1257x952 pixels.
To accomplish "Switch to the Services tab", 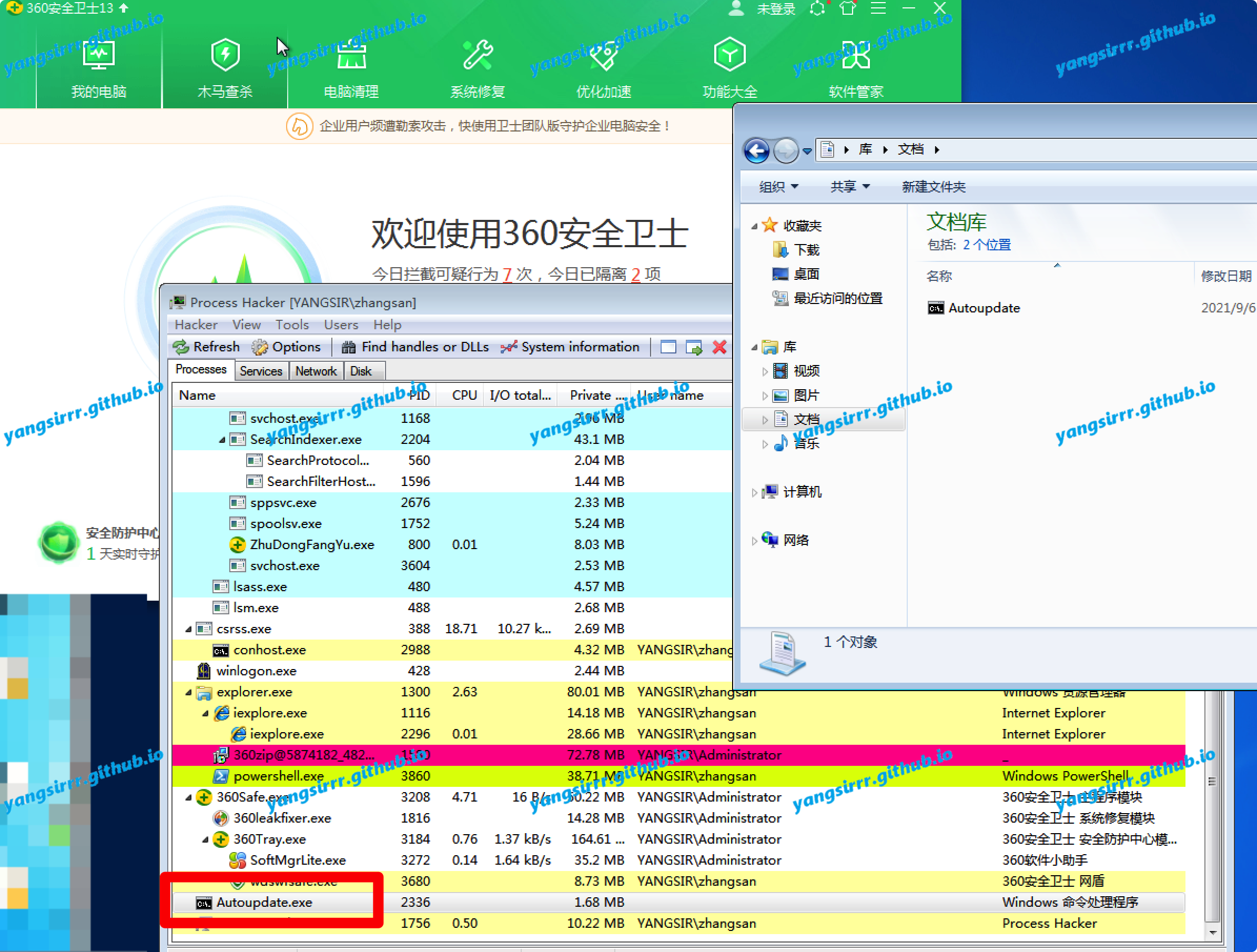I will (x=261, y=371).
